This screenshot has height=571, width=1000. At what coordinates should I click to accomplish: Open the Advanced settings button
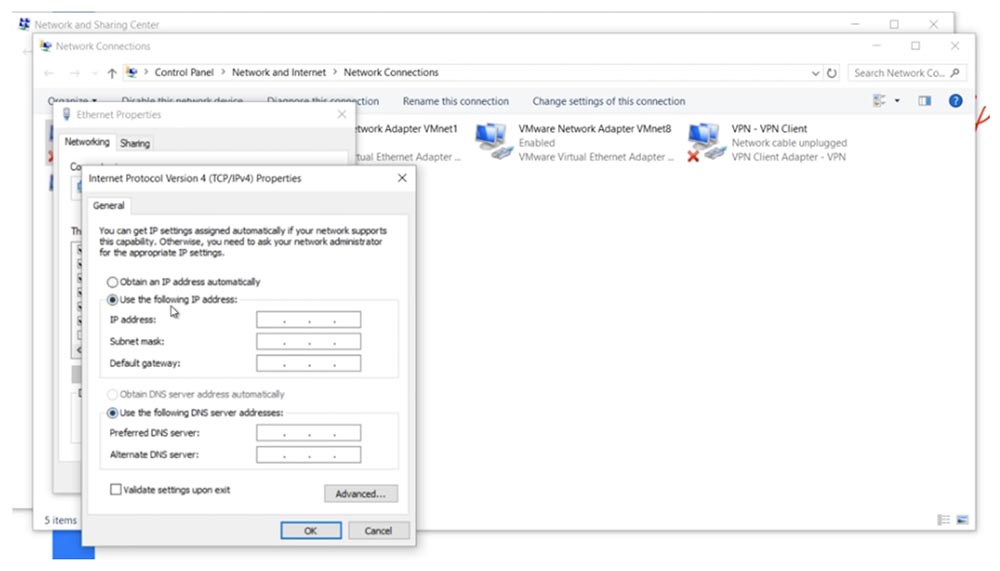pyautogui.click(x=360, y=493)
